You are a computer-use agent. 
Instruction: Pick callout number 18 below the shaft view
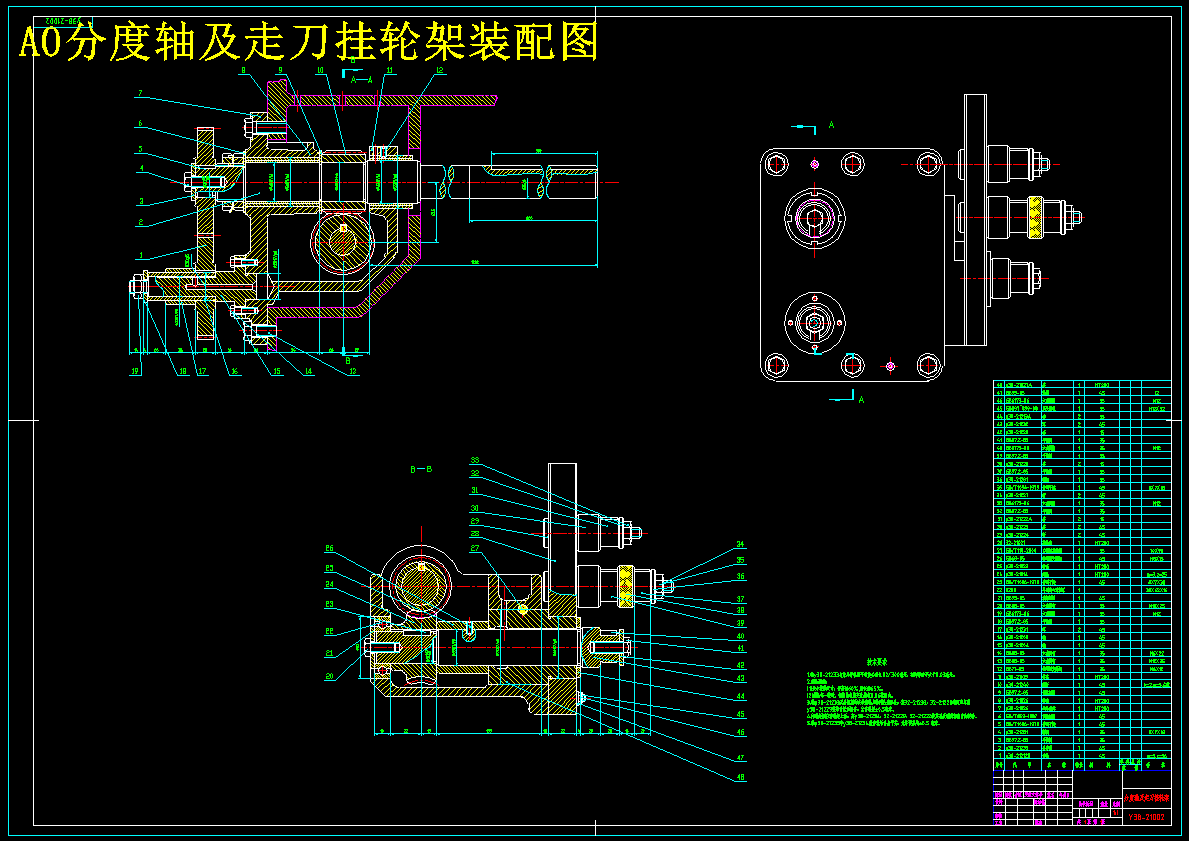pyautogui.click(x=183, y=372)
